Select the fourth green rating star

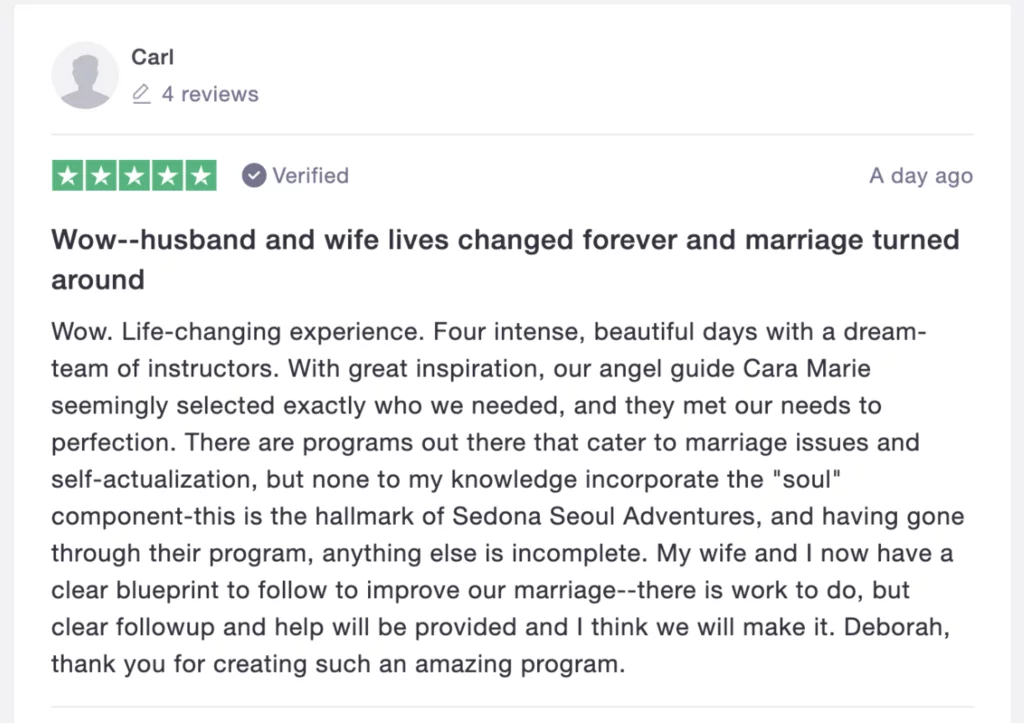coord(167,176)
